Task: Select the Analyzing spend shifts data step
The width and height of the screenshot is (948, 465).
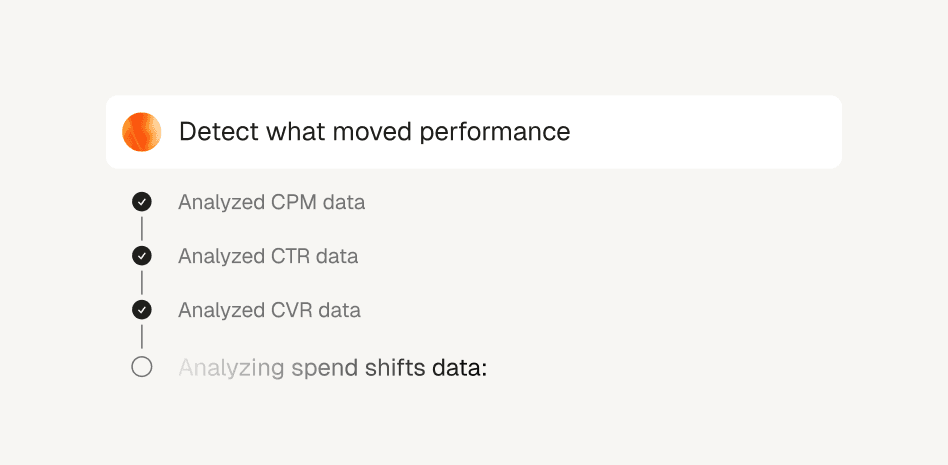Action: click(332, 367)
